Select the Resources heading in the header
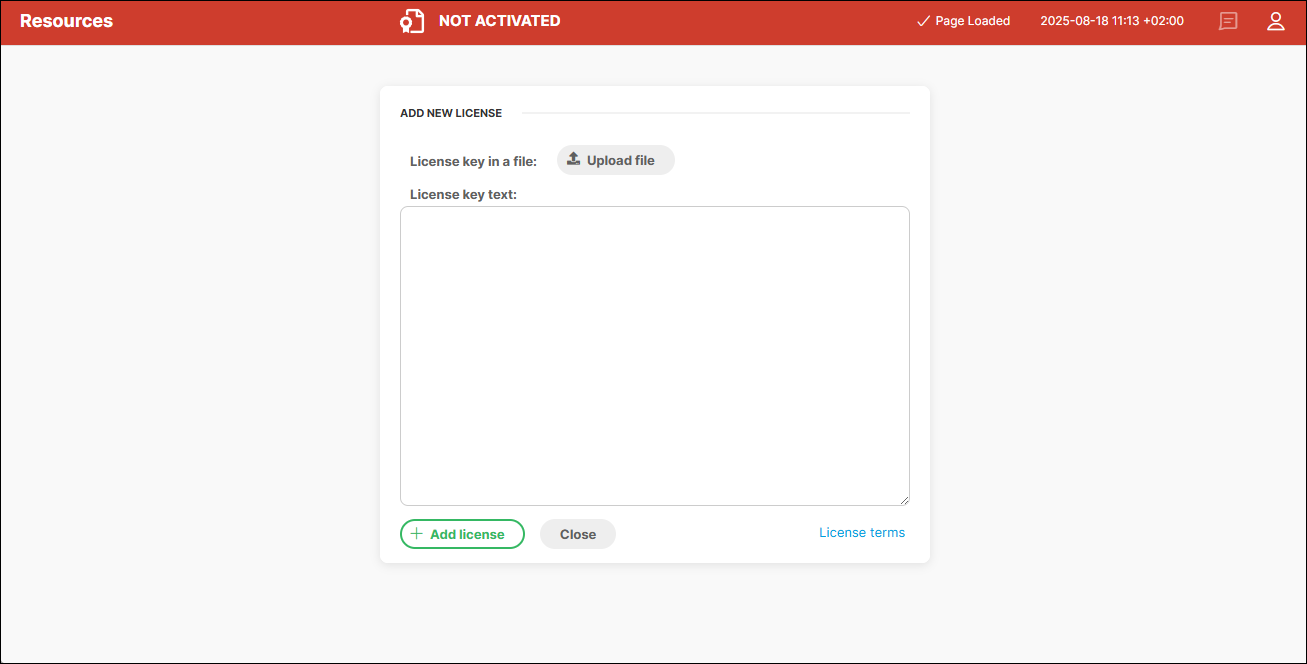This screenshot has width=1307, height=664. (66, 20)
